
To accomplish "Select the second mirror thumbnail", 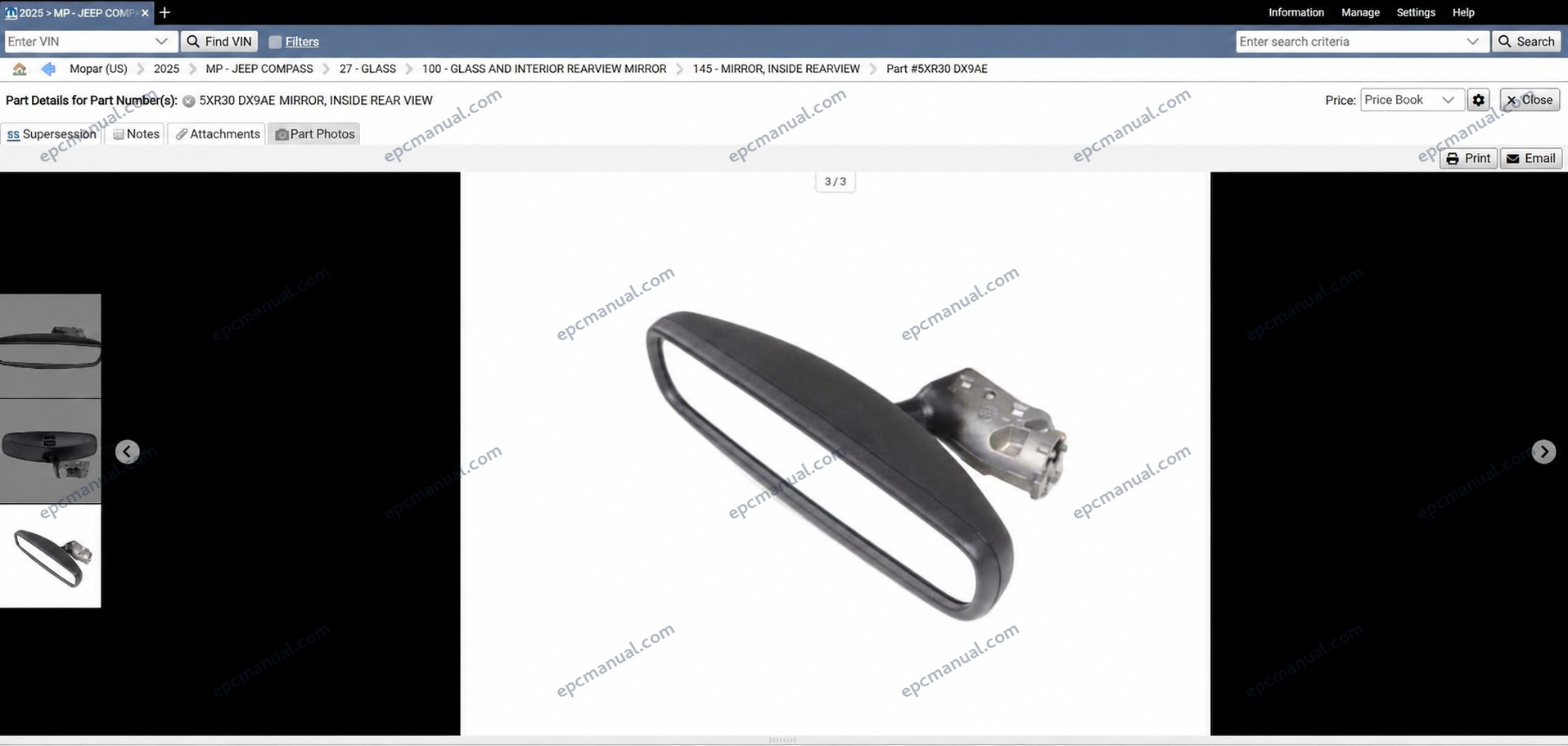I will click(x=50, y=451).
